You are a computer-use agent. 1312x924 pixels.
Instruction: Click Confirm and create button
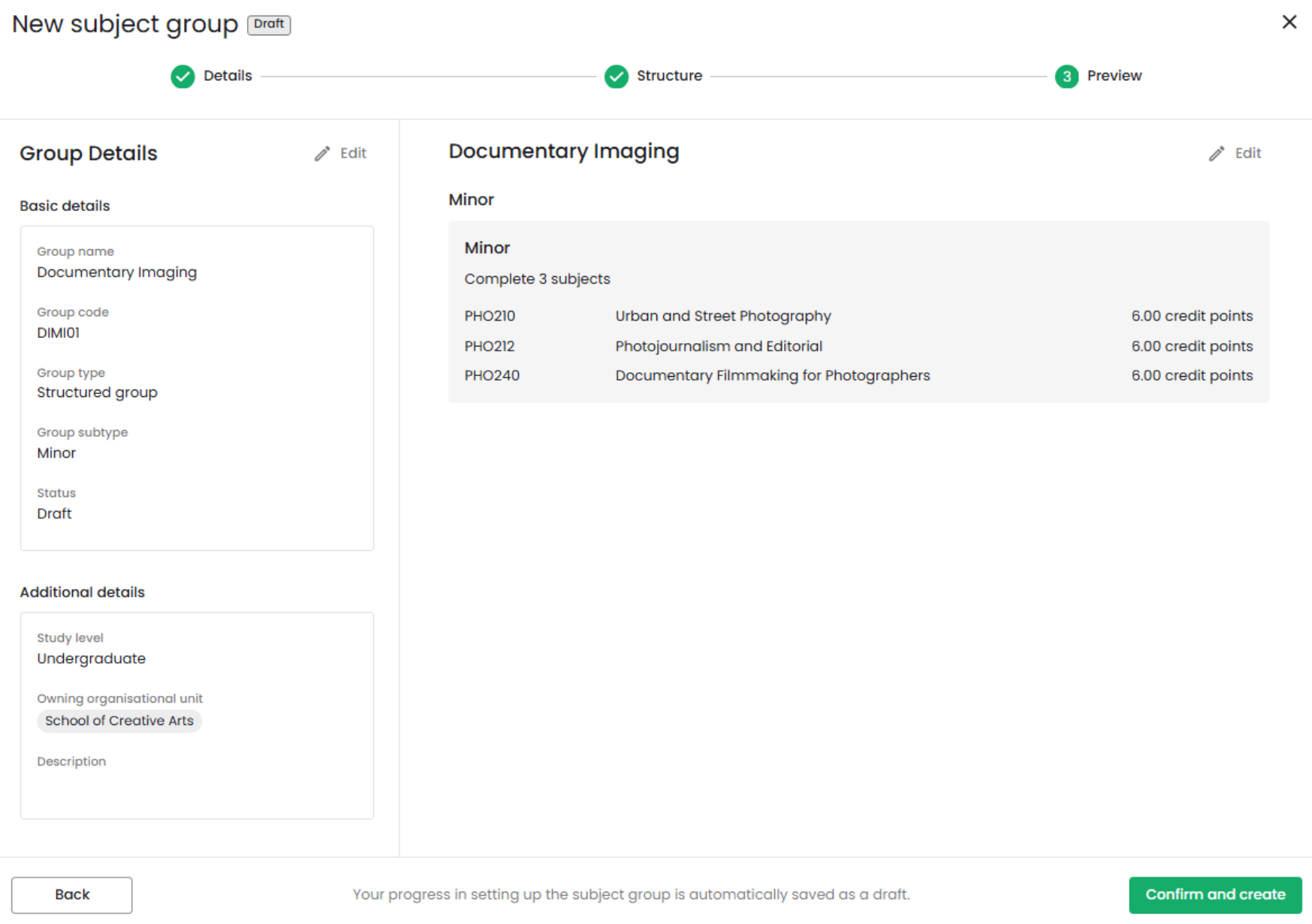pos(1215,895)
